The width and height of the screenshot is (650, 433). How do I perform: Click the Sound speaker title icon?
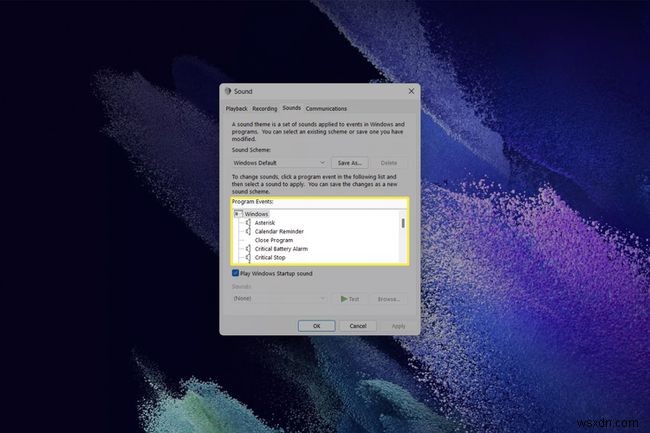tap(228, 91)
